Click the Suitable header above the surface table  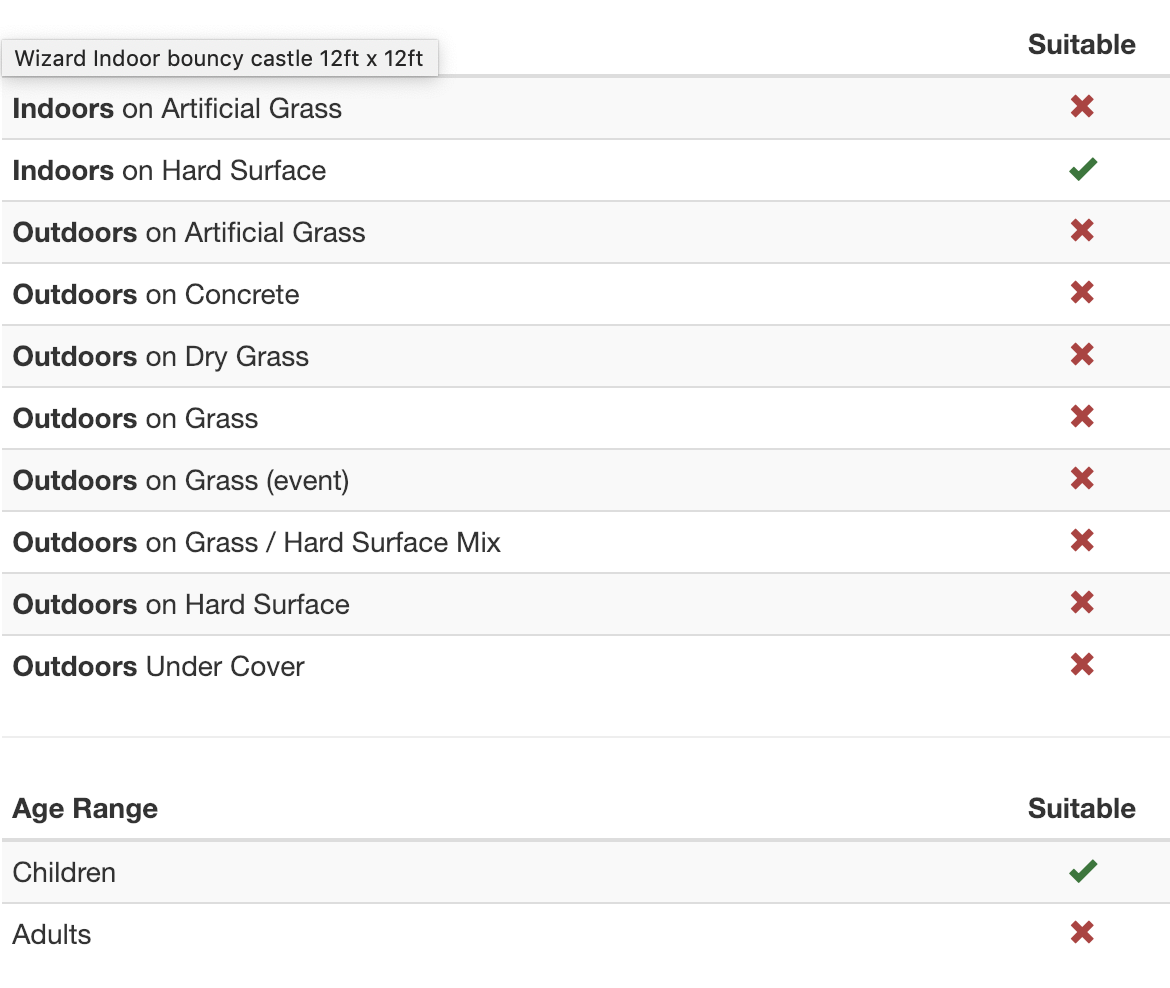(x=1081, y=45)
